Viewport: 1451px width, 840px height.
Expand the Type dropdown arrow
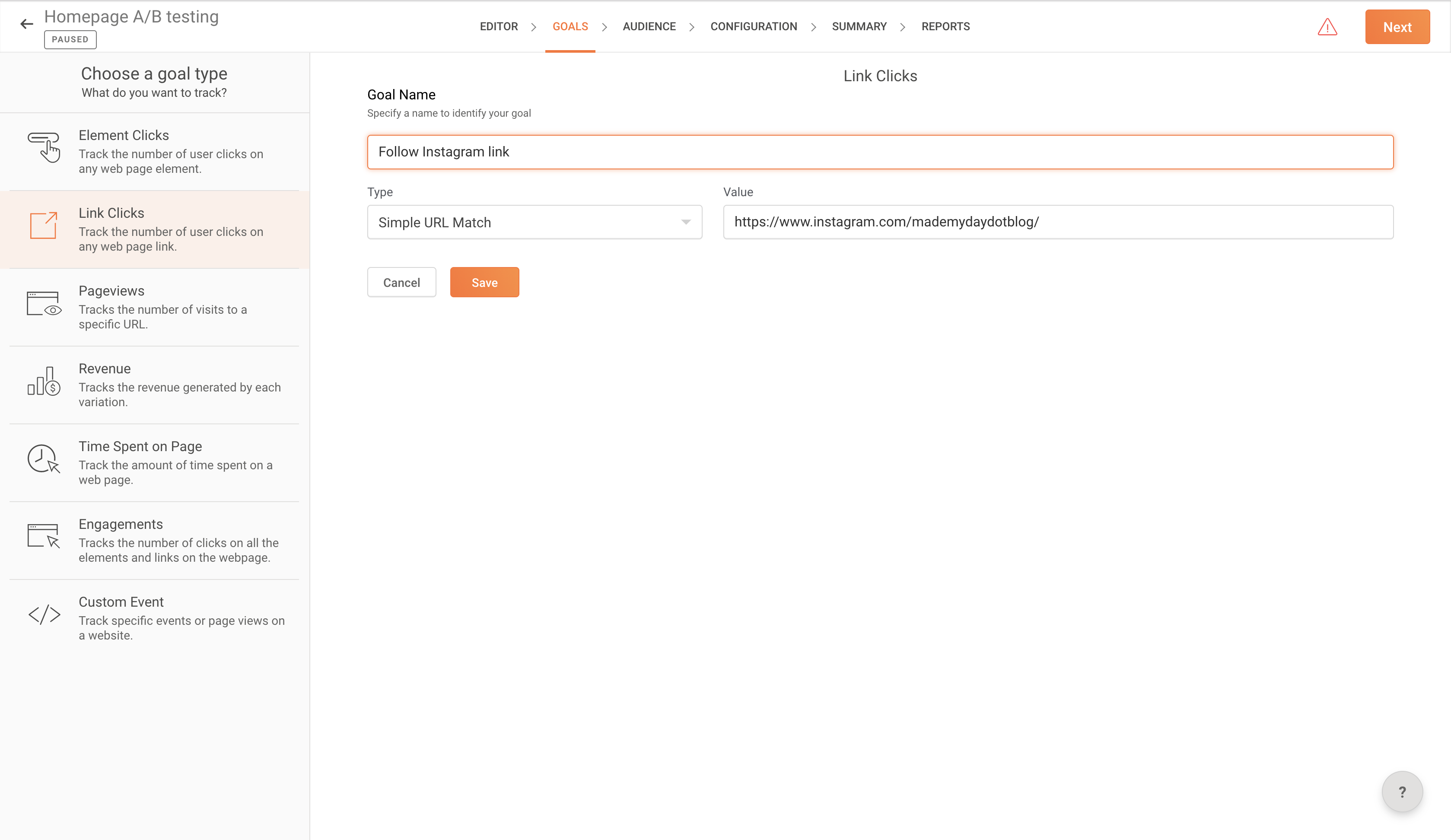pos(685,222)
